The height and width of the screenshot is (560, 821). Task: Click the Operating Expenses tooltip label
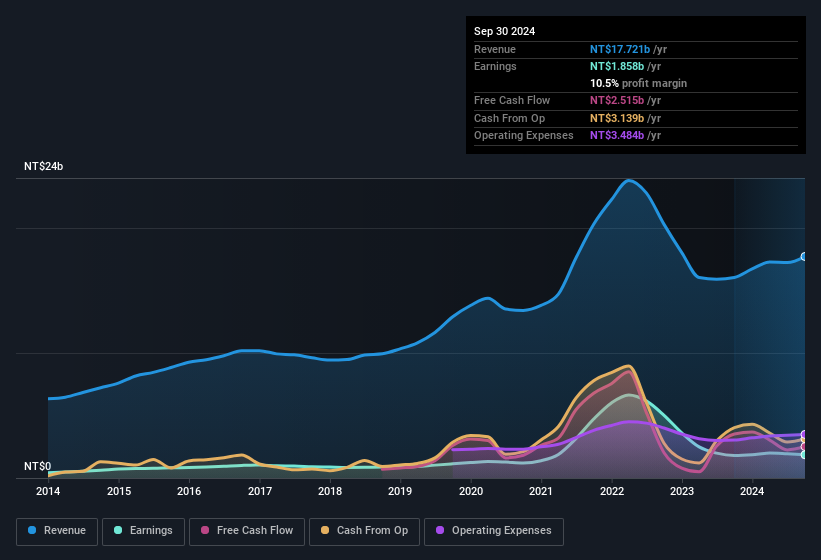(524, 135)
